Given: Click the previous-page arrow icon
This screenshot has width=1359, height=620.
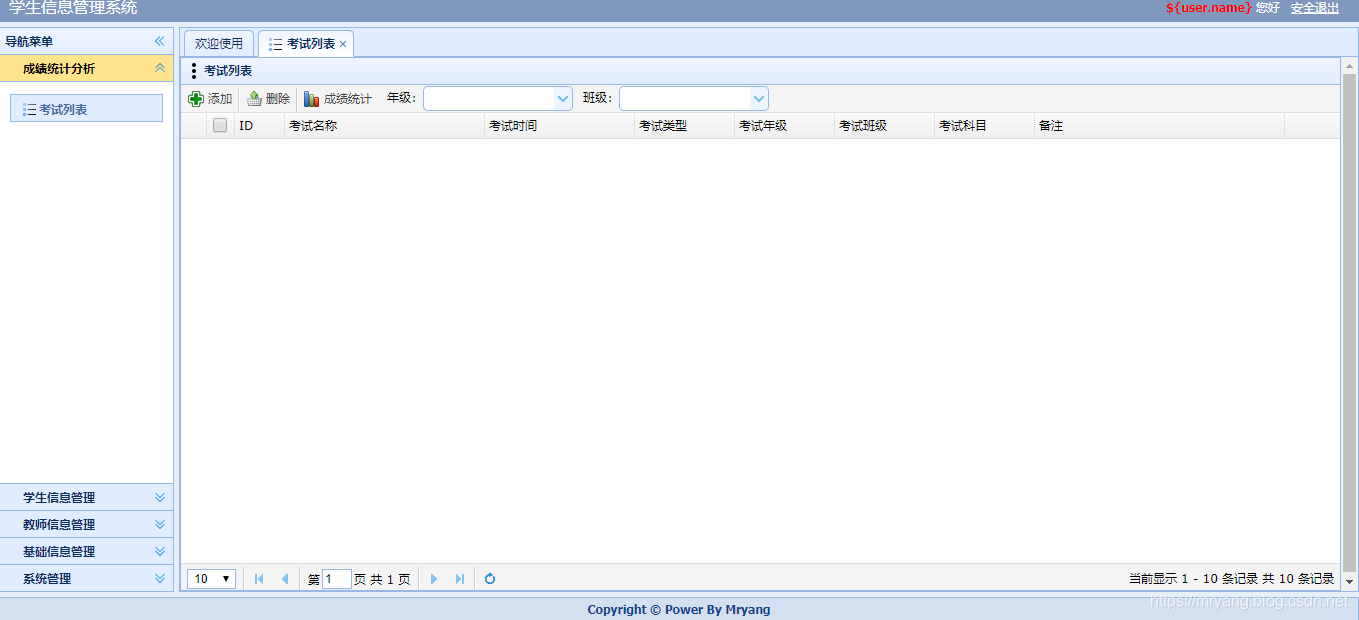Looking at the screenshot, I should coord(284,578).
